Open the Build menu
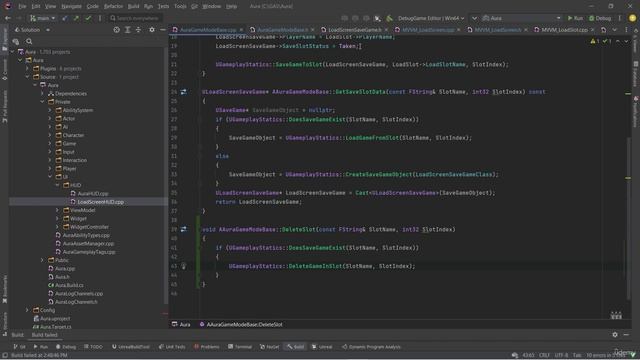640x360 pixels. coord(133,7)
